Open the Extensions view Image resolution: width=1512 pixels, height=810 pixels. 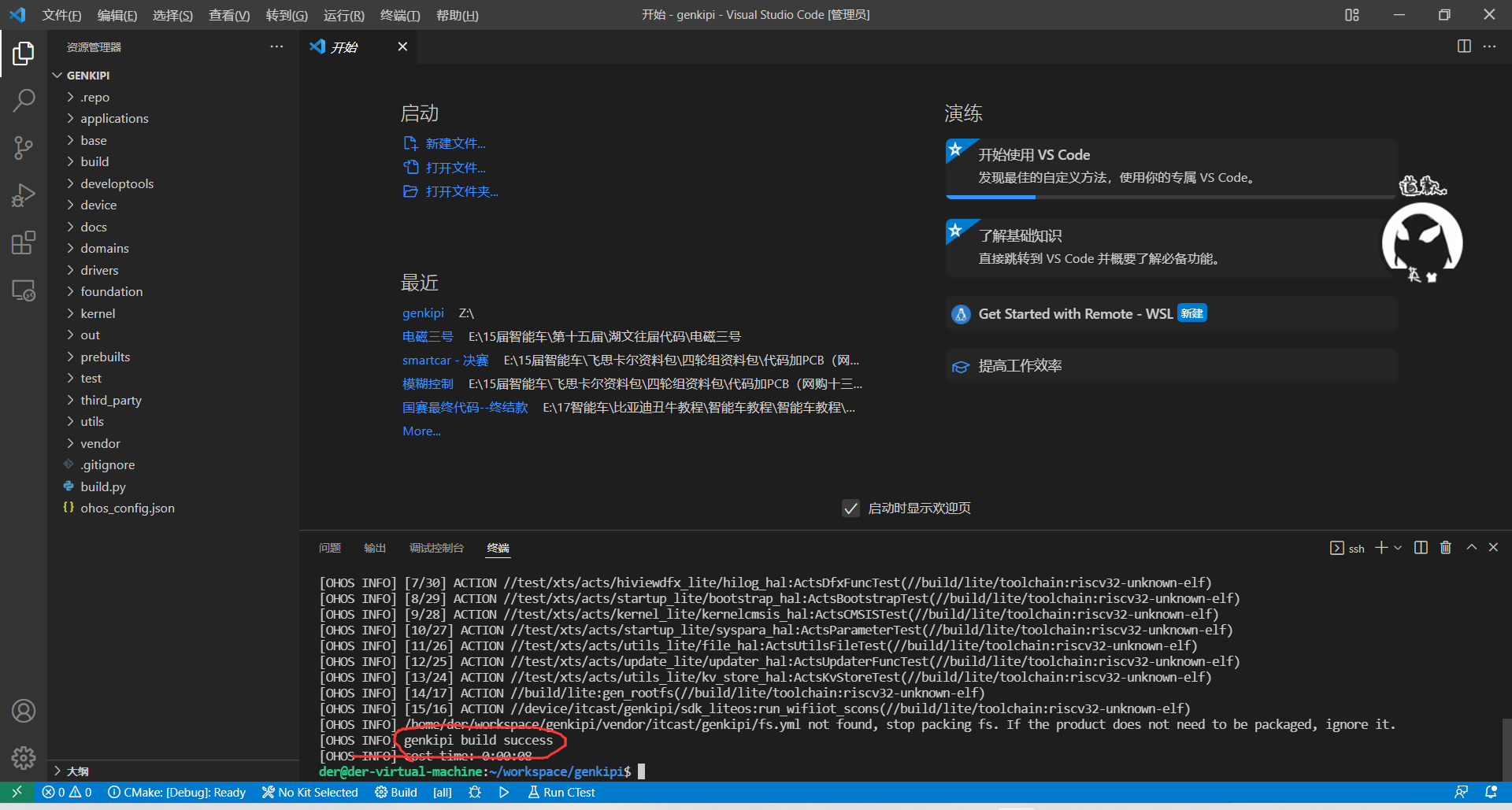(x=24, y=242)
